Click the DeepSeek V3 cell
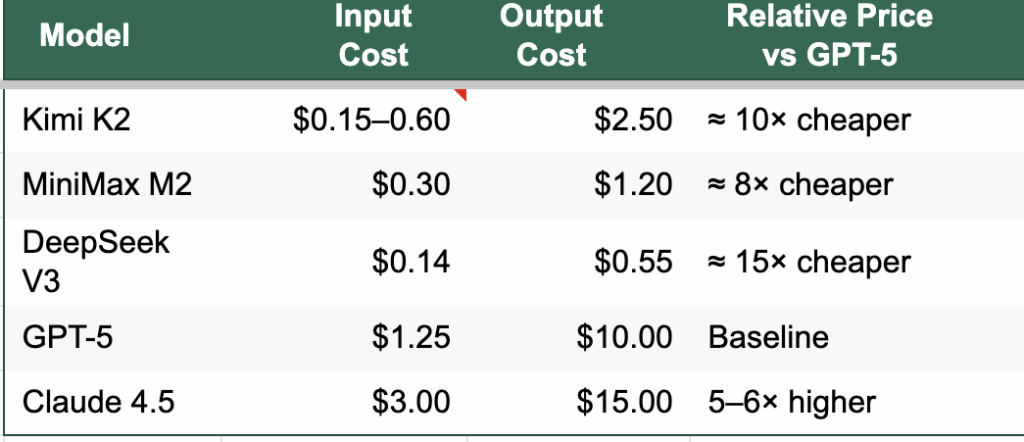The image size is (1024, 442). click(x=95, y=261)
